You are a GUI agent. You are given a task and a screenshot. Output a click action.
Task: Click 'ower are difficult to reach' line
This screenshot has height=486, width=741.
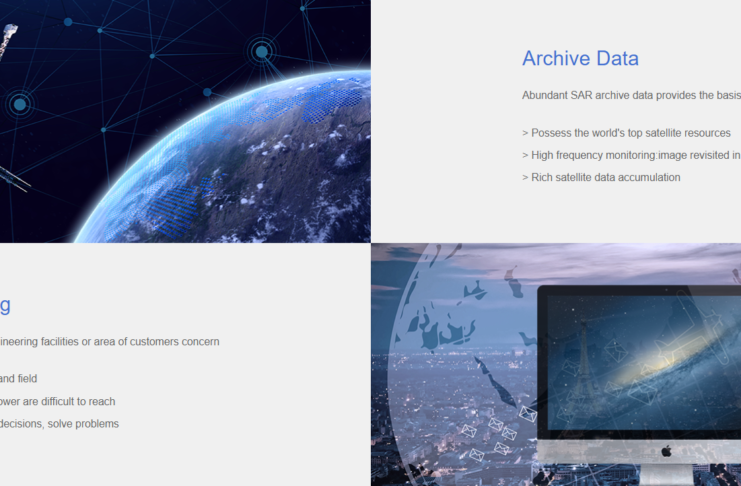pos(58,401)
